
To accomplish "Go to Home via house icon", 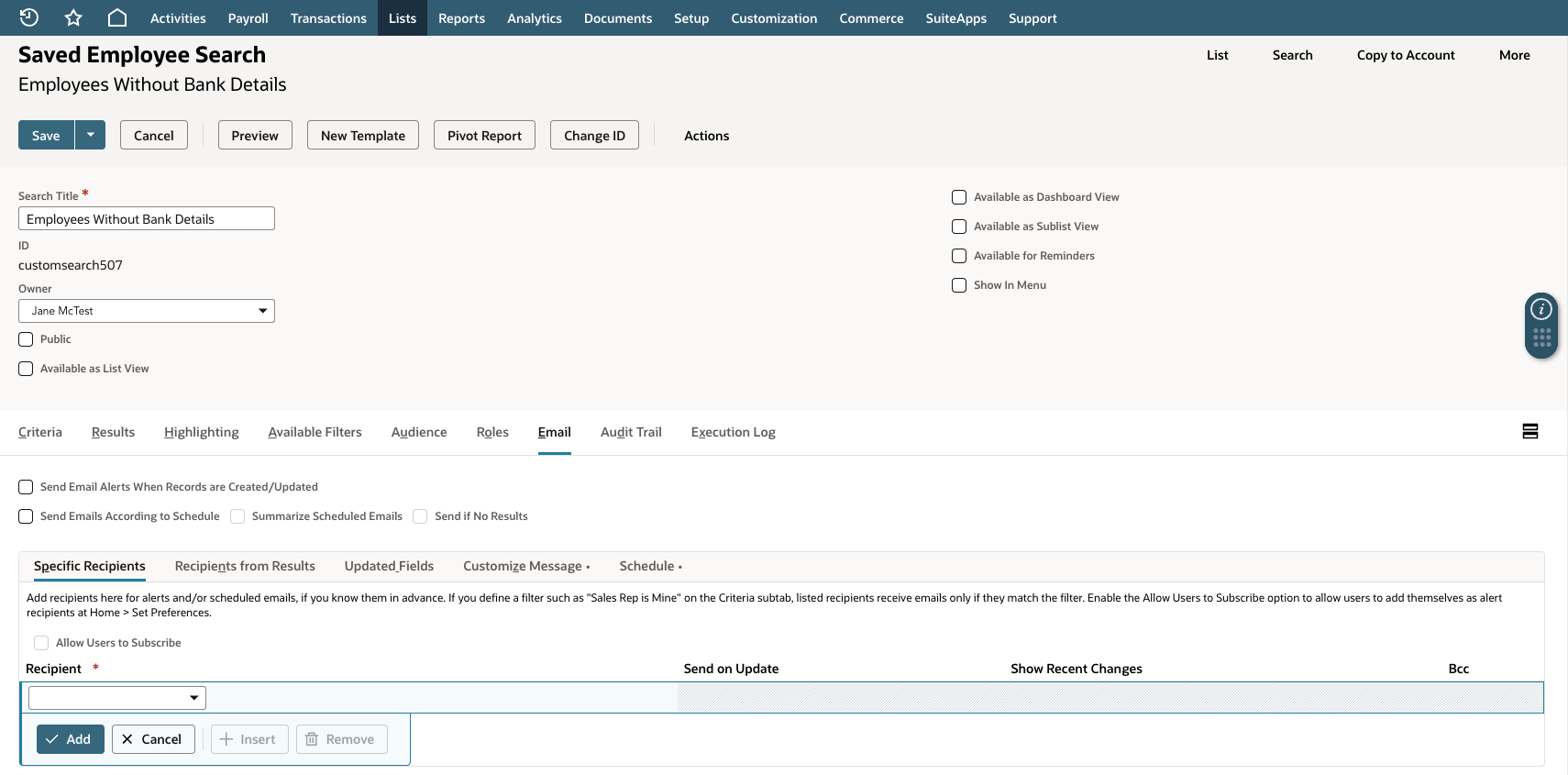I will [x=117, y=17].
